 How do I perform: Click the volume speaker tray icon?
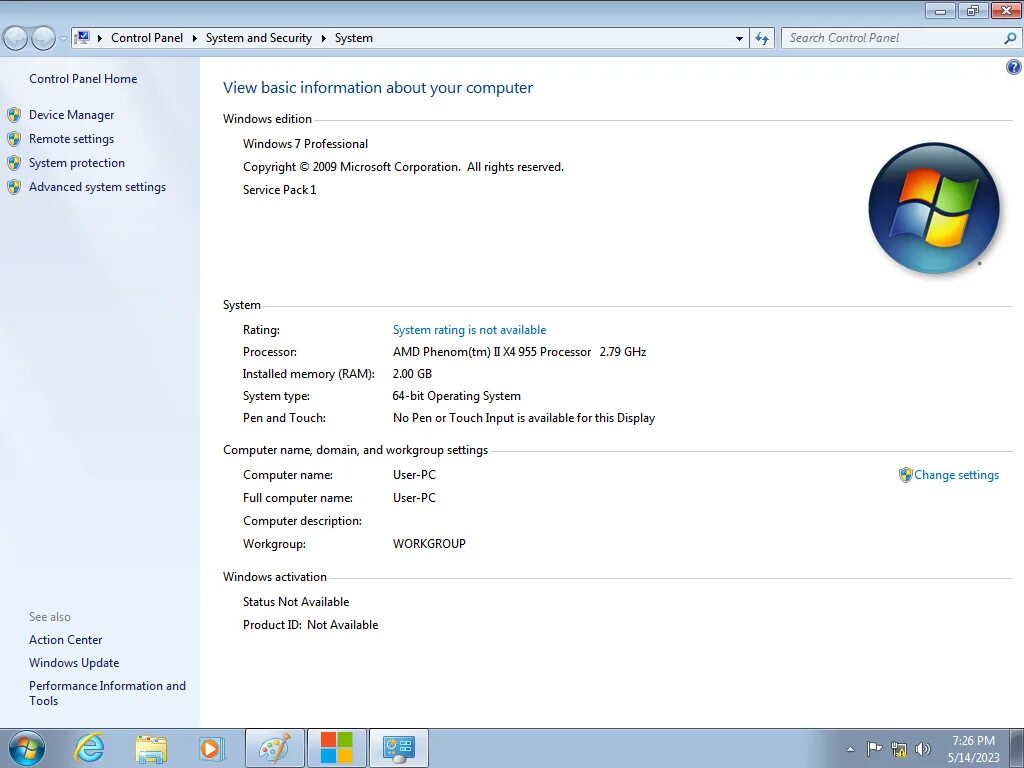coord(923,749)
